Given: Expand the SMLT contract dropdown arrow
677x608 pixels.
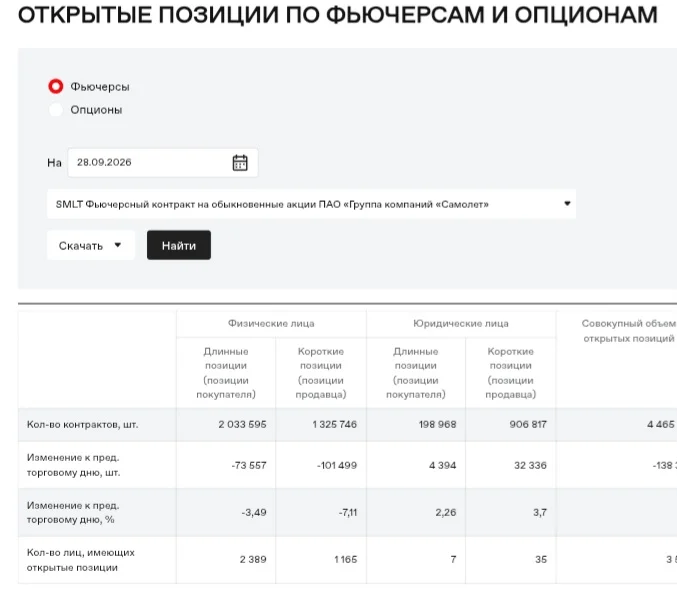Looking at the screenshot, I should (567, 203).
